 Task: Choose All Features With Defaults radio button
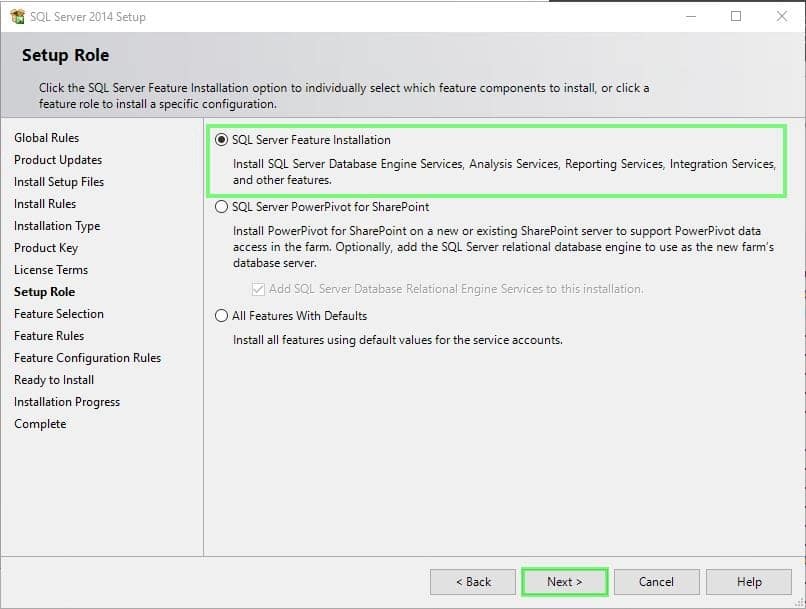click(221, 316)
